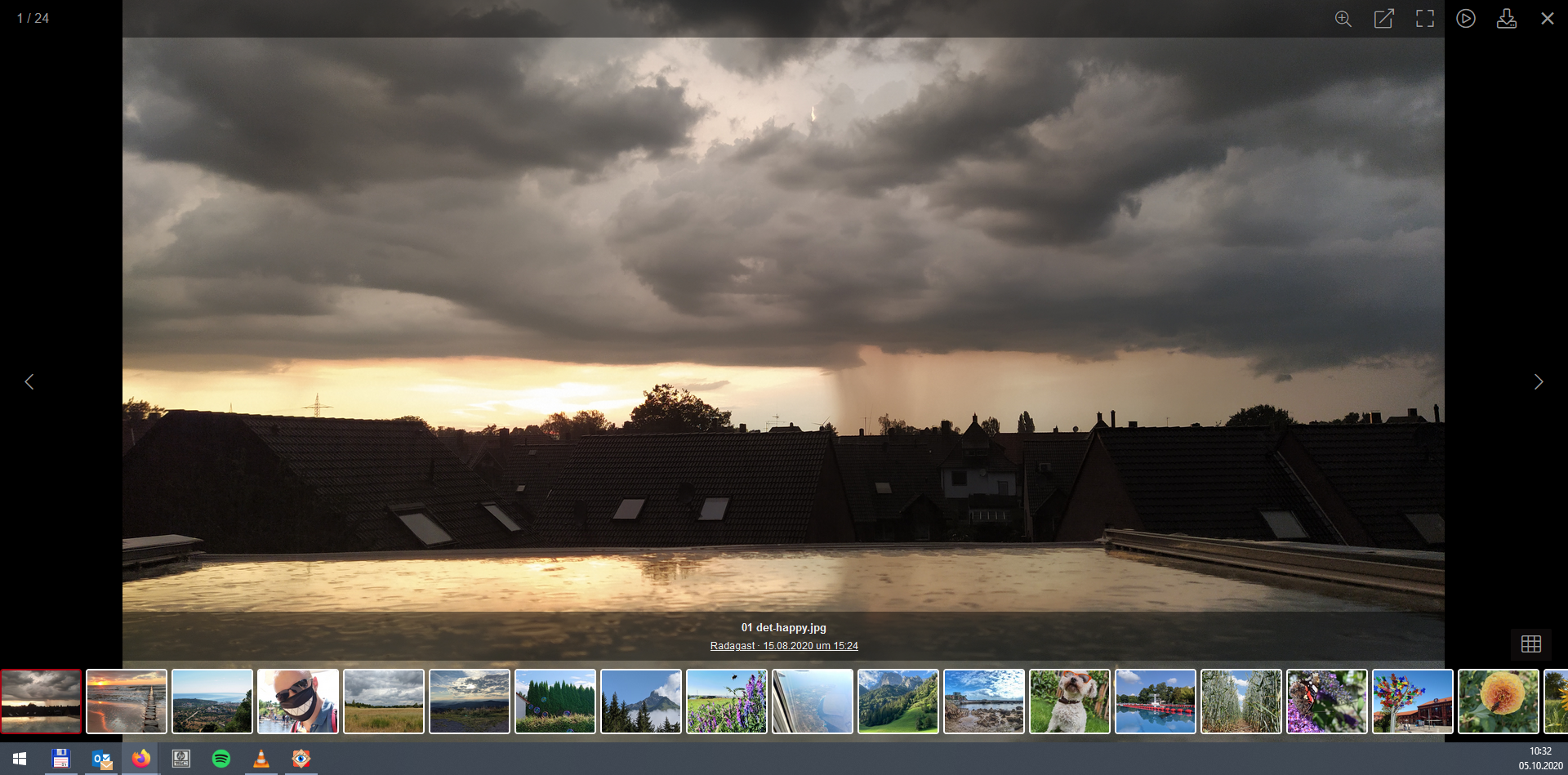Select the butterfly on lilac thumbnail
This screenshot has width=1568, height=775.
tap(1327, 702)
